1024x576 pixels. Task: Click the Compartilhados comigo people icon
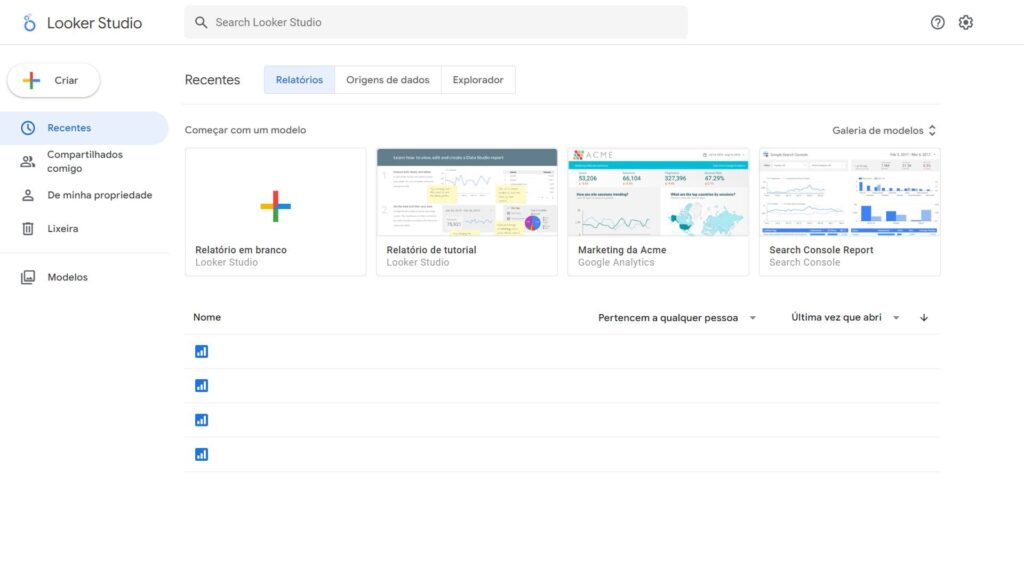tap(29, 158)
